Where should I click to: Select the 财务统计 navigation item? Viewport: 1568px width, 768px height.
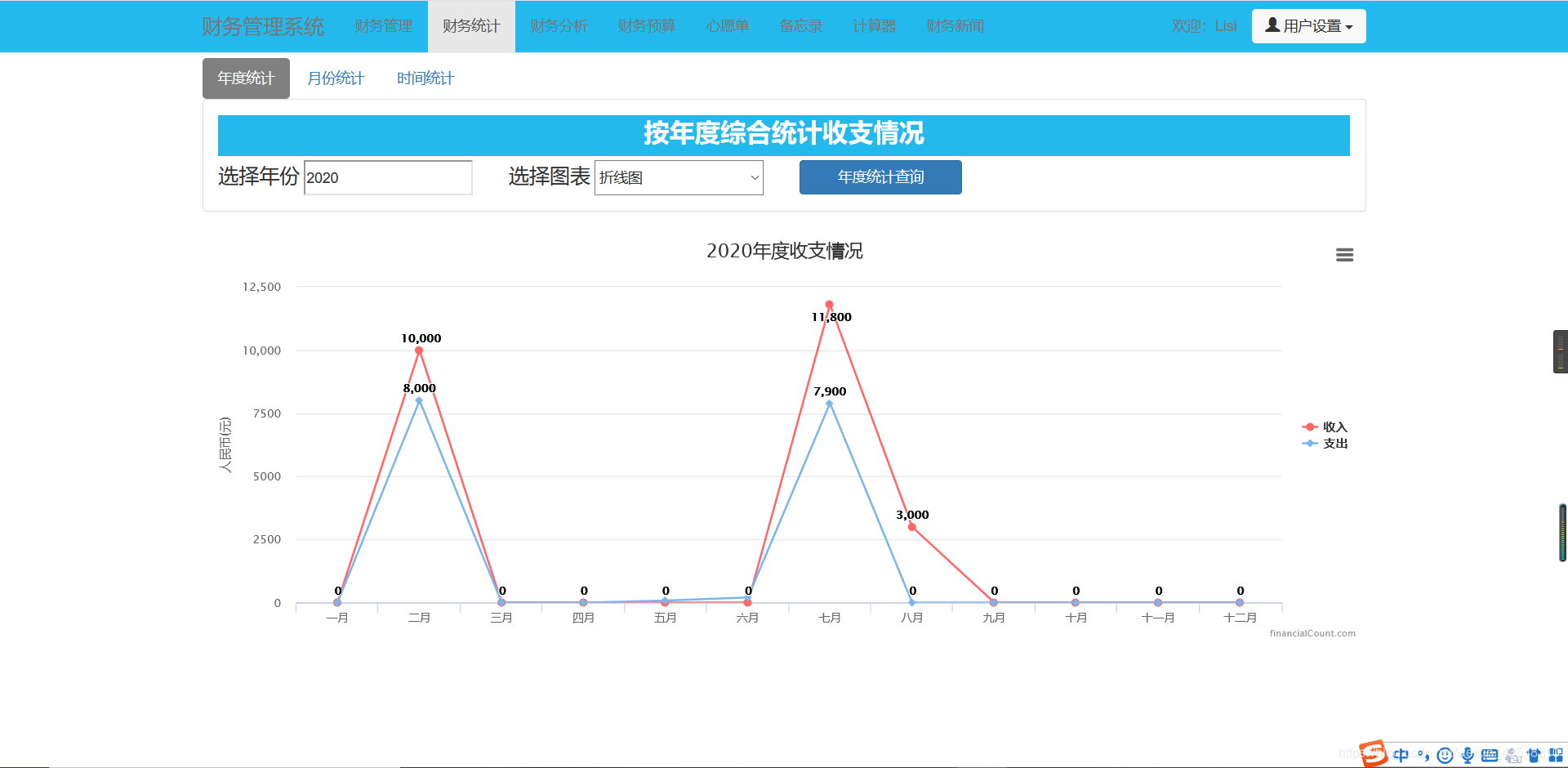pyautogui.click(x=471, y=26)
